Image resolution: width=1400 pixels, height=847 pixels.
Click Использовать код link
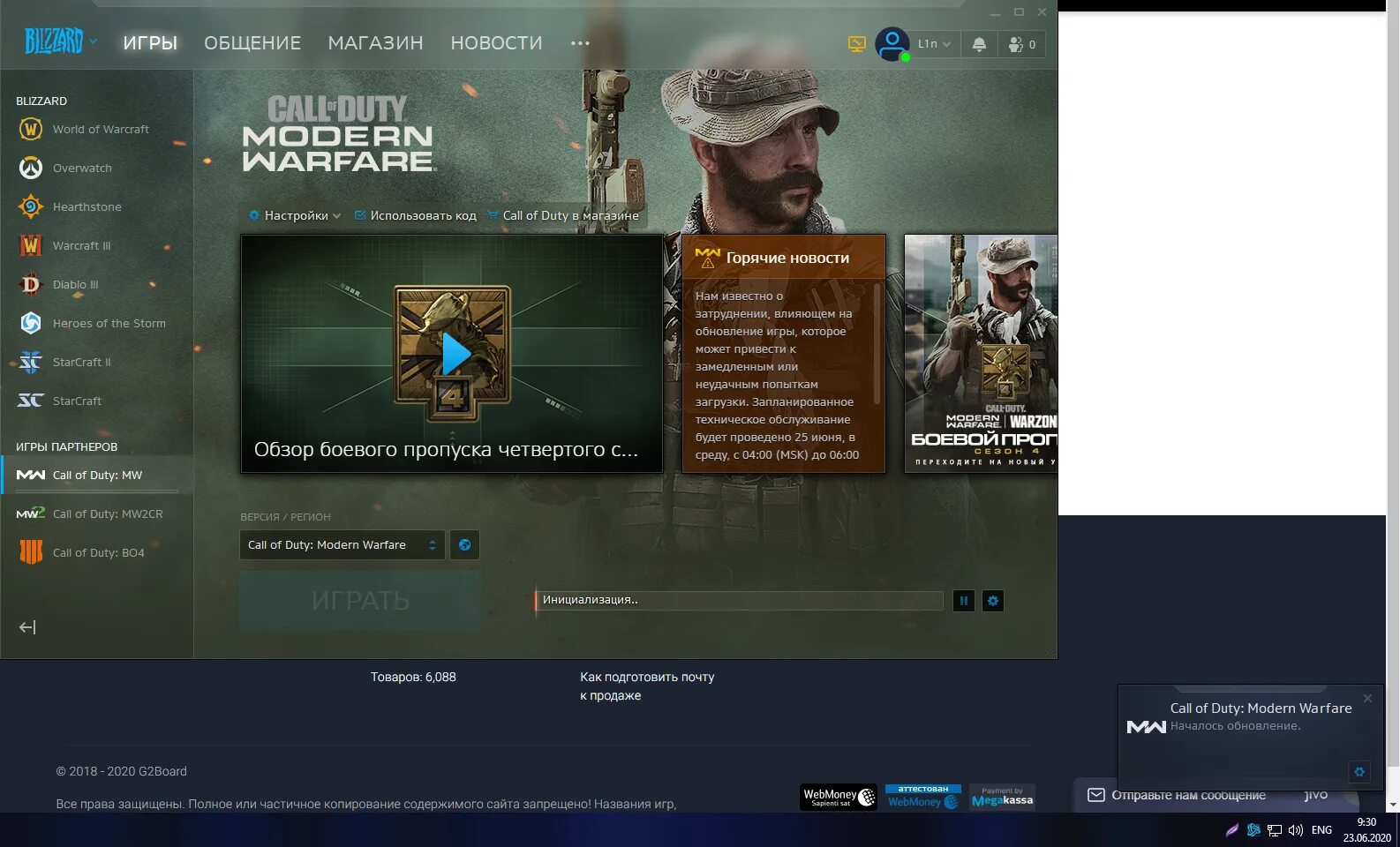point(415,215)
